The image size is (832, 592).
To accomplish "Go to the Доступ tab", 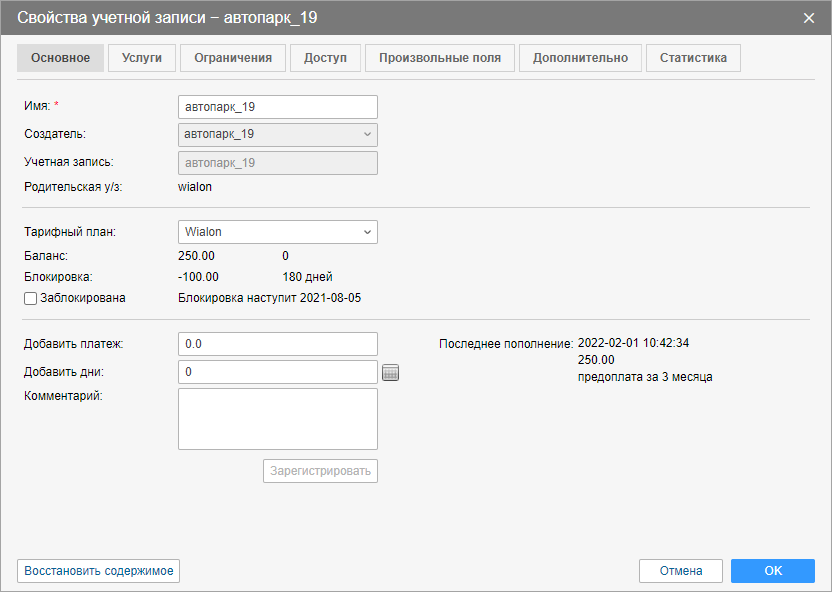I will (x=325, y=58).
